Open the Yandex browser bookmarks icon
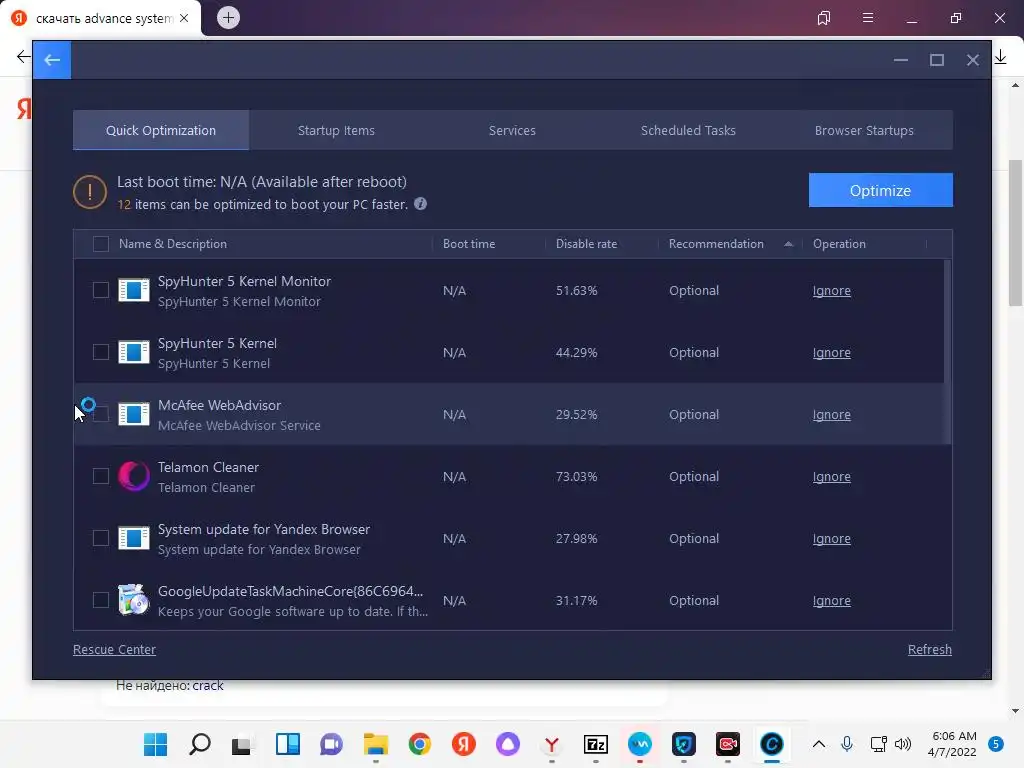Screen dimensions: 1024x768 tap(824, 18)
